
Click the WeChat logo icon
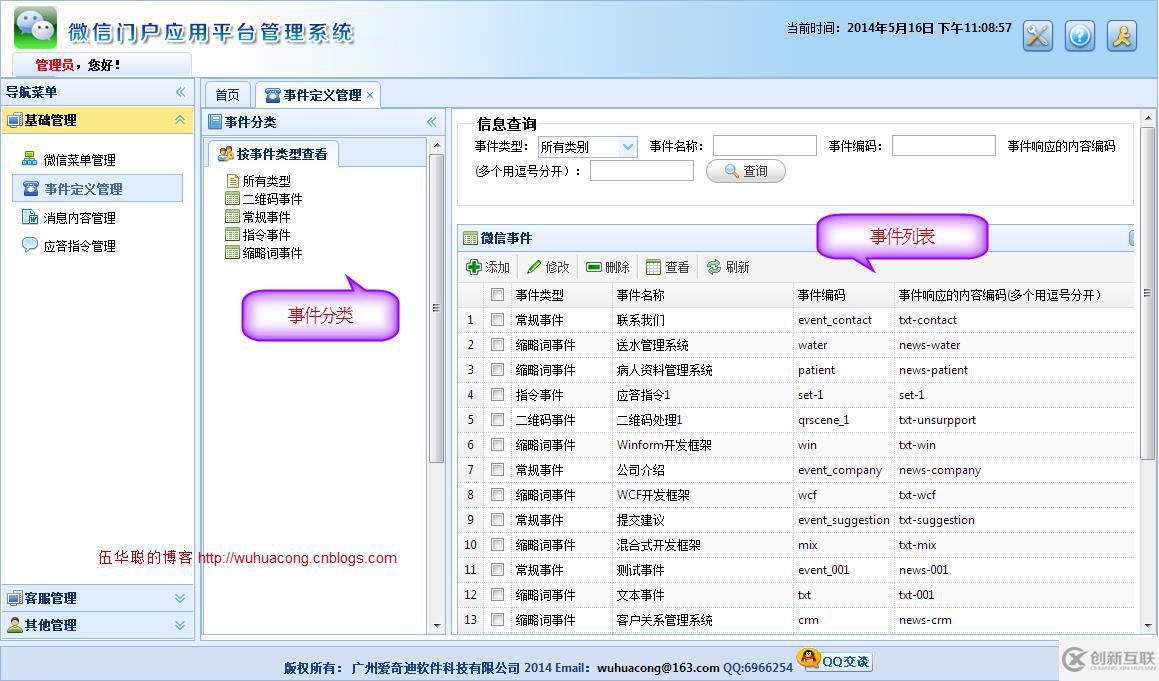pos(35,28)
